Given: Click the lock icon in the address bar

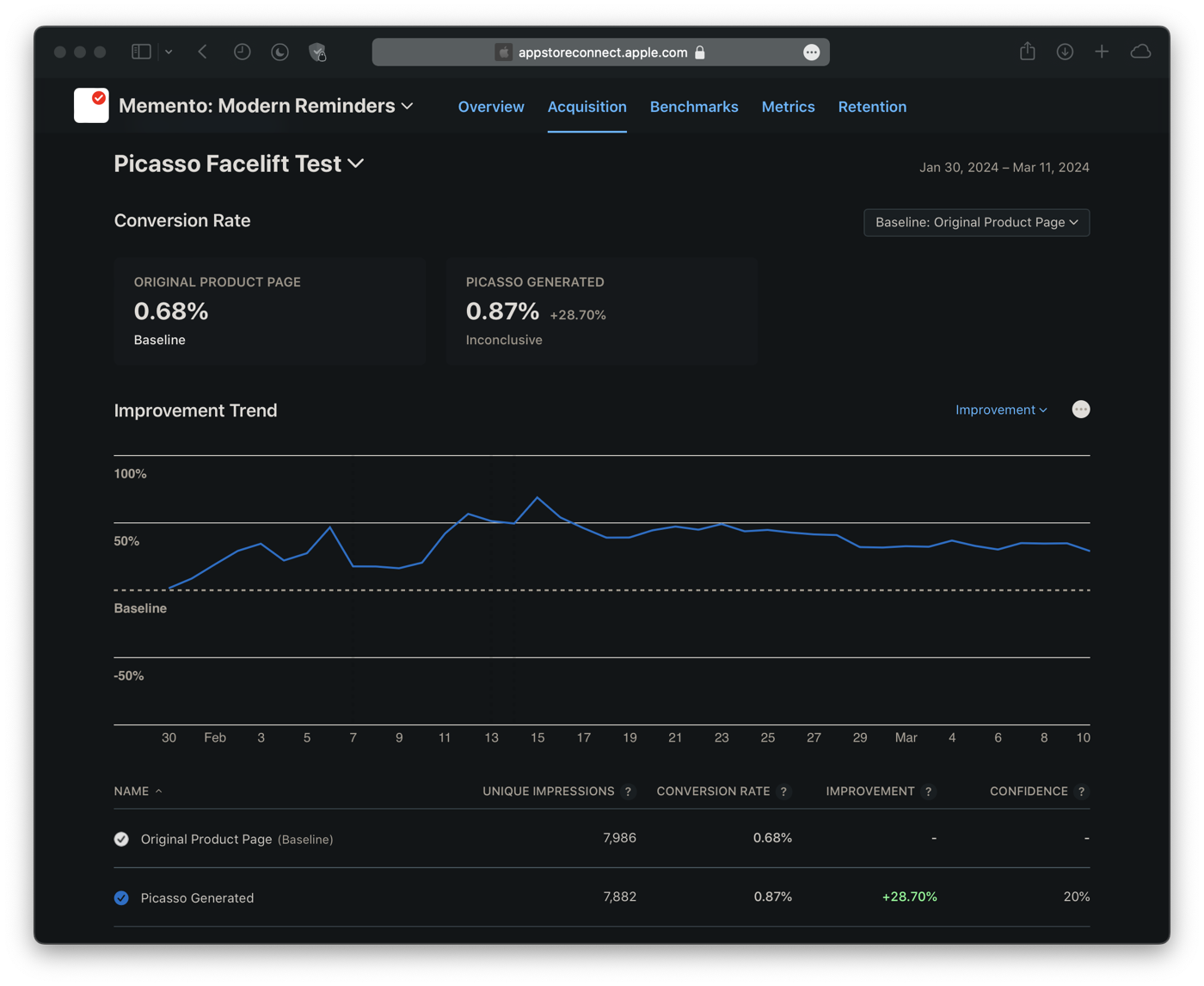Looking at the screenshot, I should point(700,52).
